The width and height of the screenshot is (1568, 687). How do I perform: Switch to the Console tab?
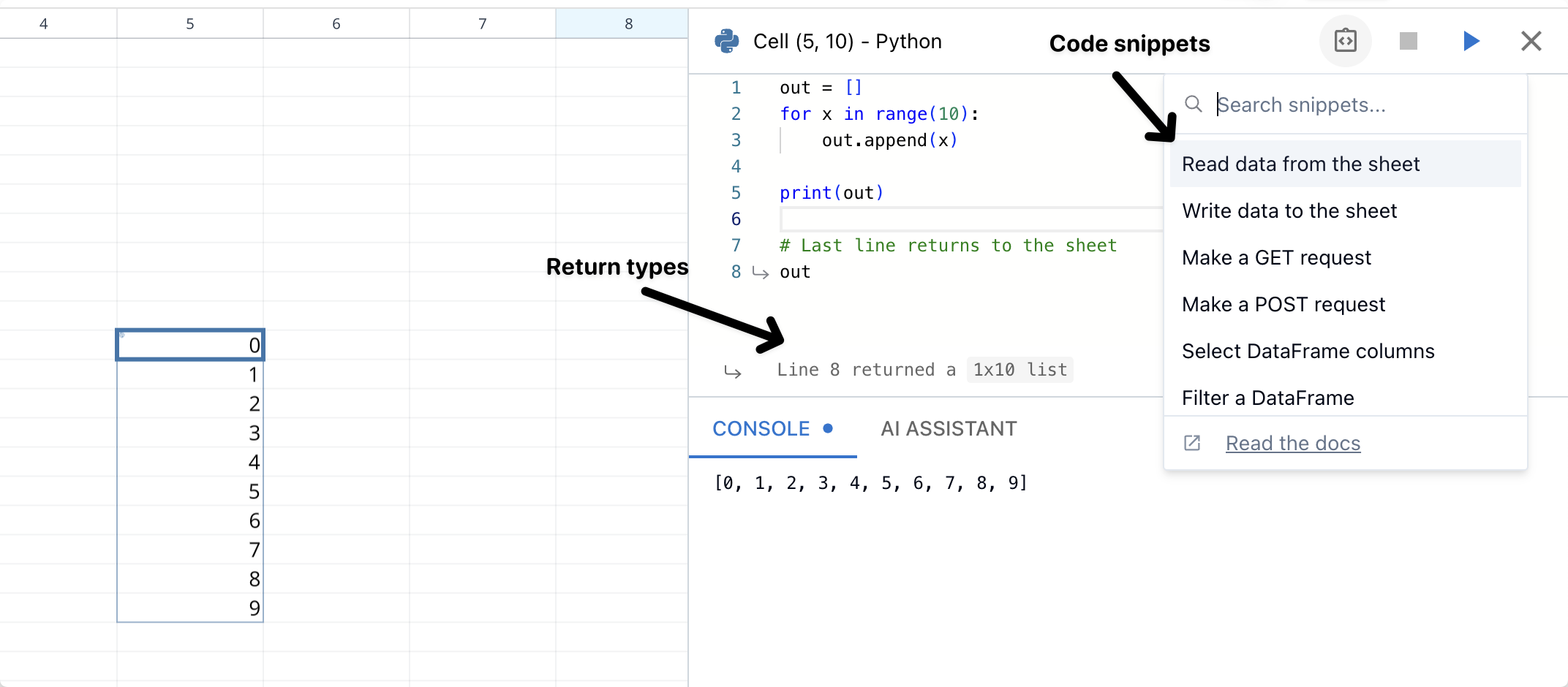click(x=761, y=429)
